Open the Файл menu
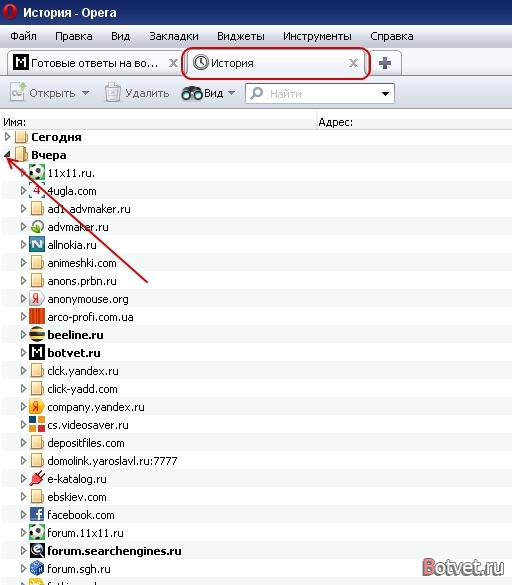 23,36
